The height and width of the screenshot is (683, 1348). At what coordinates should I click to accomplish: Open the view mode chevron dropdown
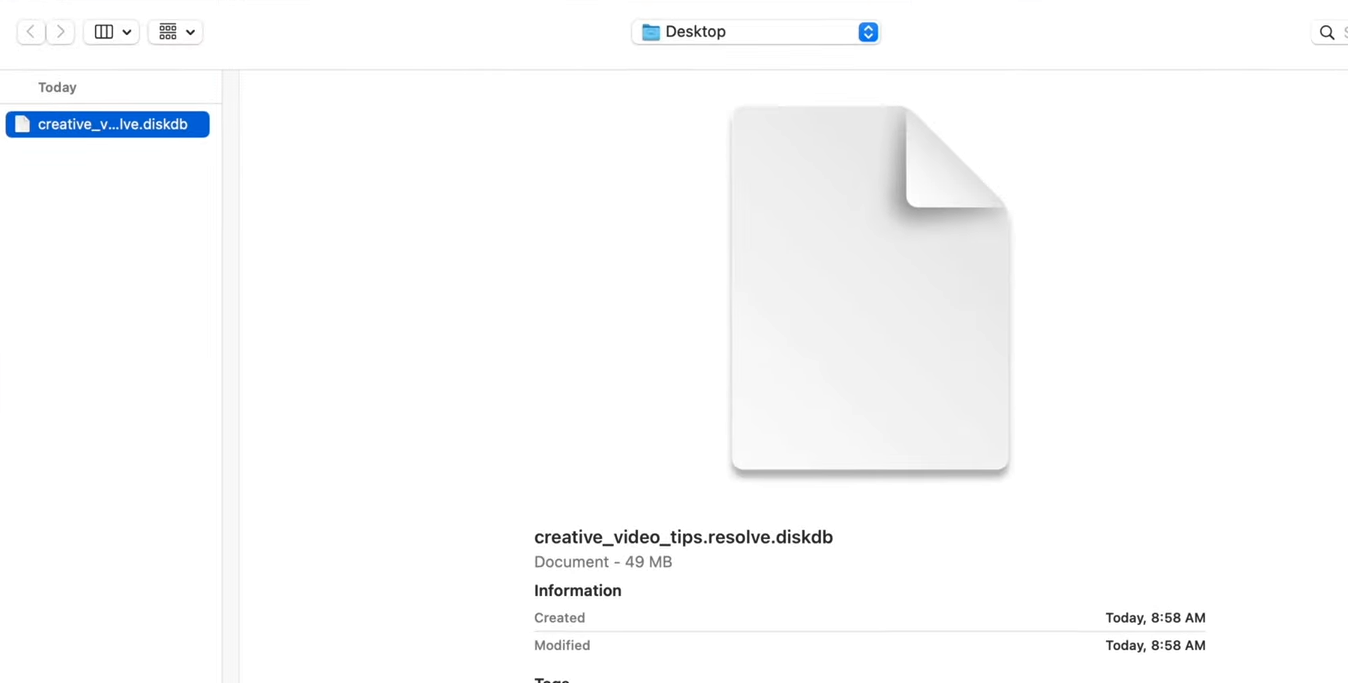click(x=127, y=32)
